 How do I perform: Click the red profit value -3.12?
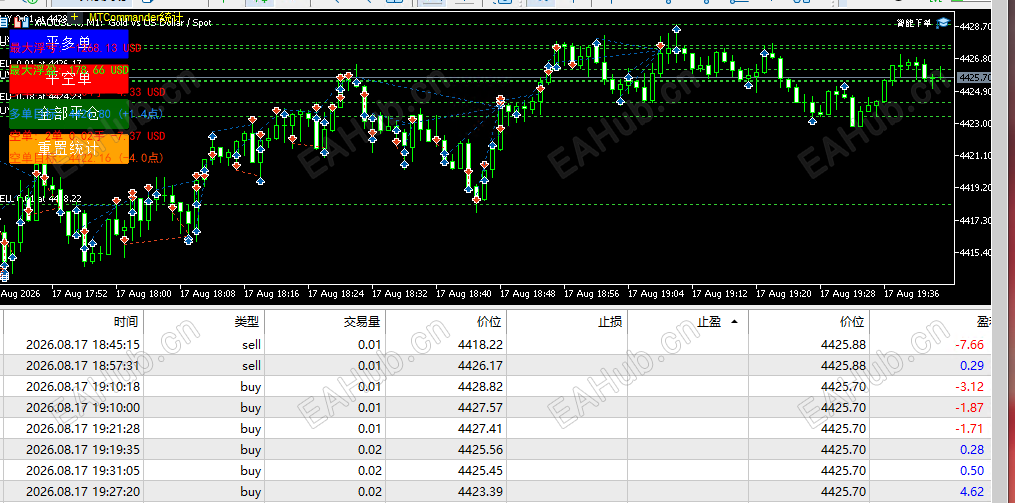[969, 387]
